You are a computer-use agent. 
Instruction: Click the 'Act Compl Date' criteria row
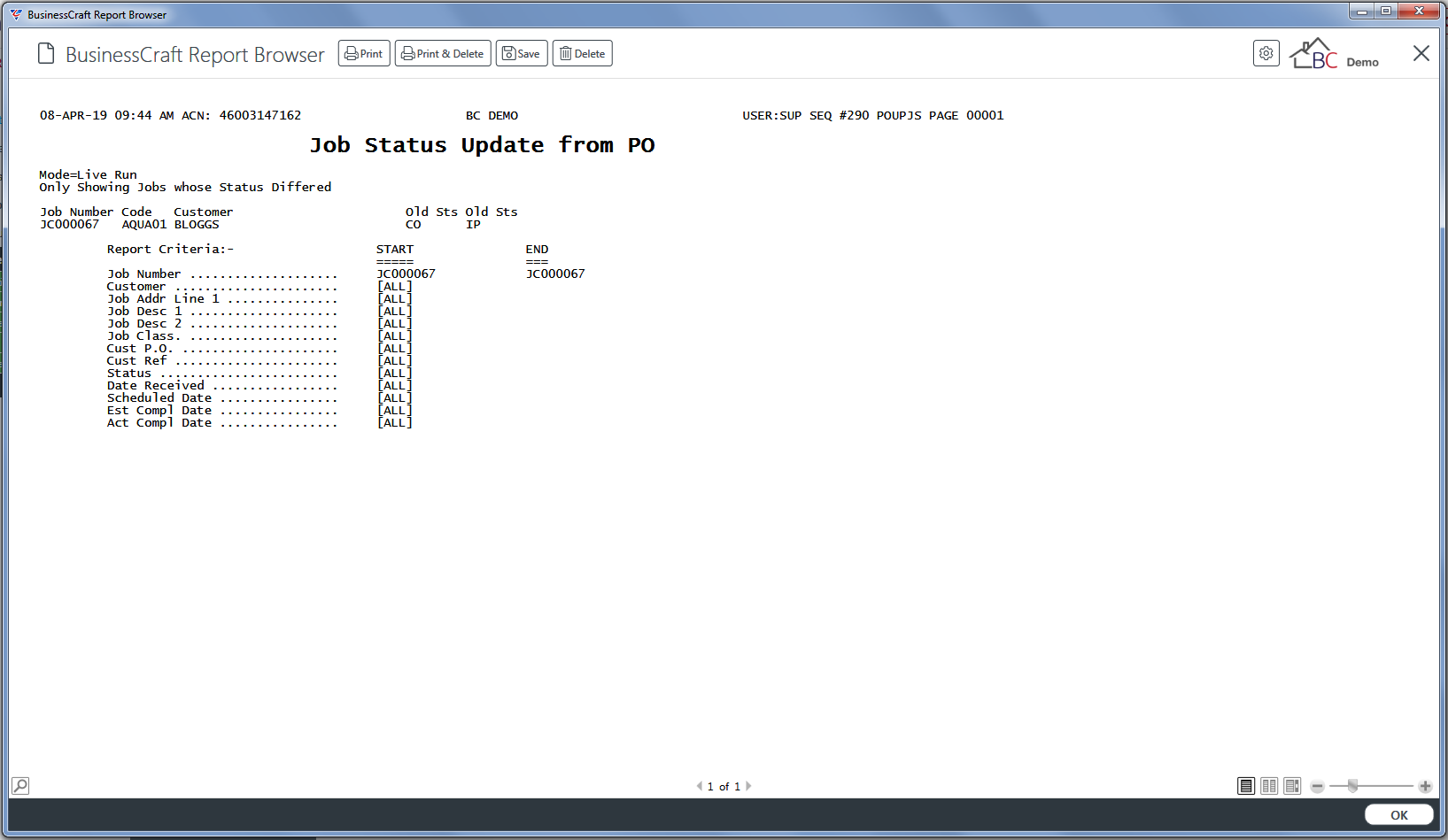click(x=259, y=423)
